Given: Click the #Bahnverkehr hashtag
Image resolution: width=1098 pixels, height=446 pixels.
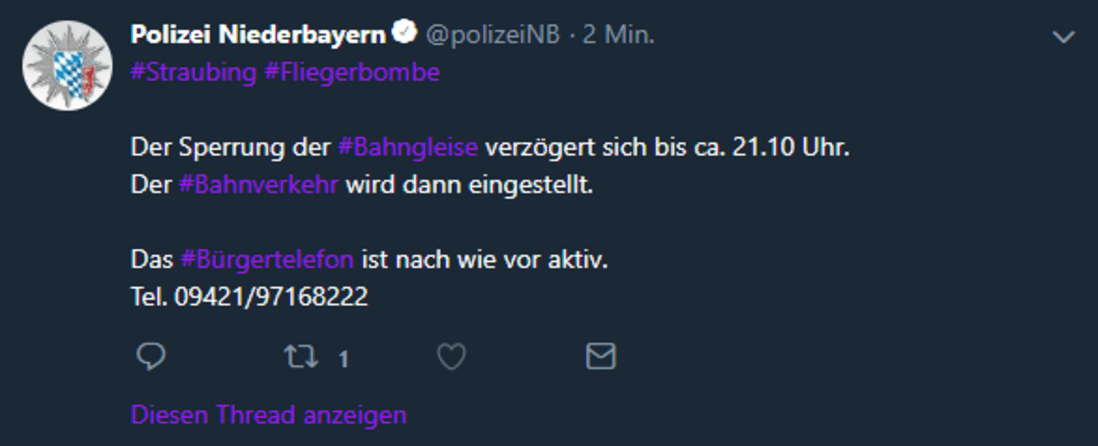Looking at the screenshot, I should tap(258, 185).
